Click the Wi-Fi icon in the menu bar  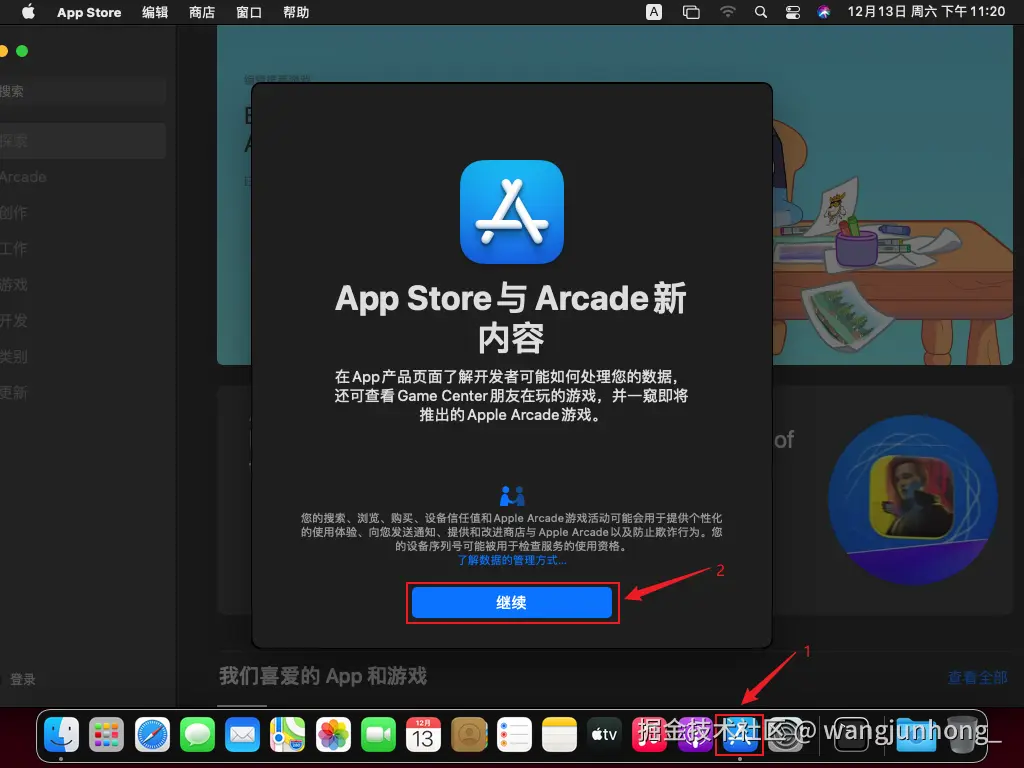click(x=727, y=12)
